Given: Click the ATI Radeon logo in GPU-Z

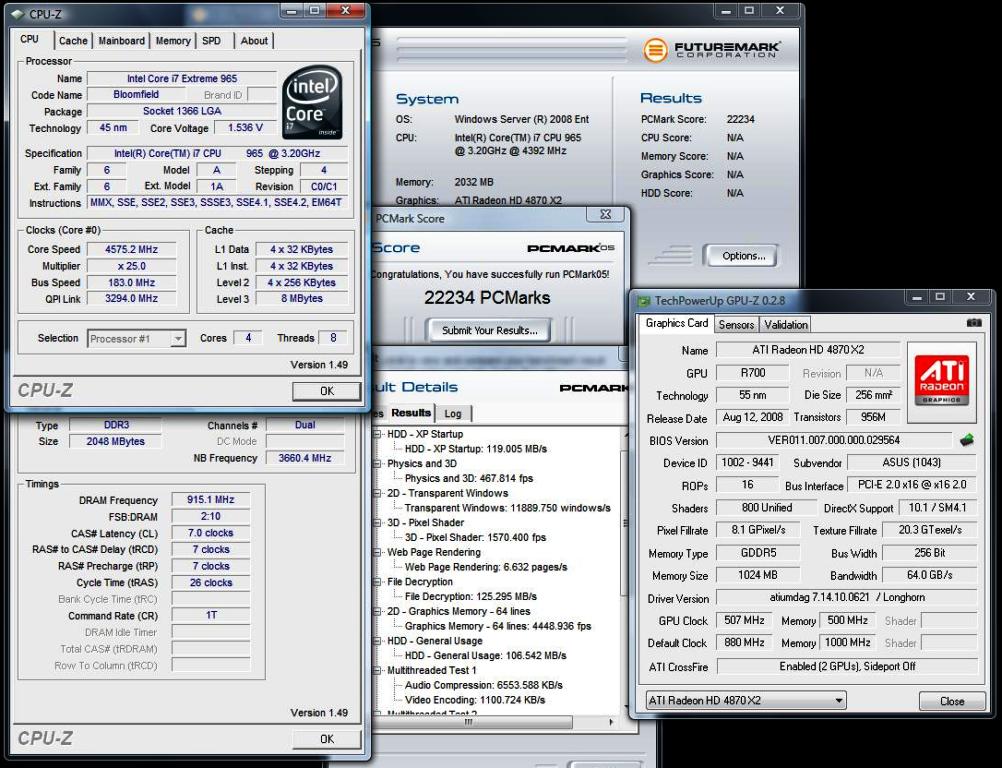Looking at the screenshot, I should pyautogui.click(x=941, y=381).
